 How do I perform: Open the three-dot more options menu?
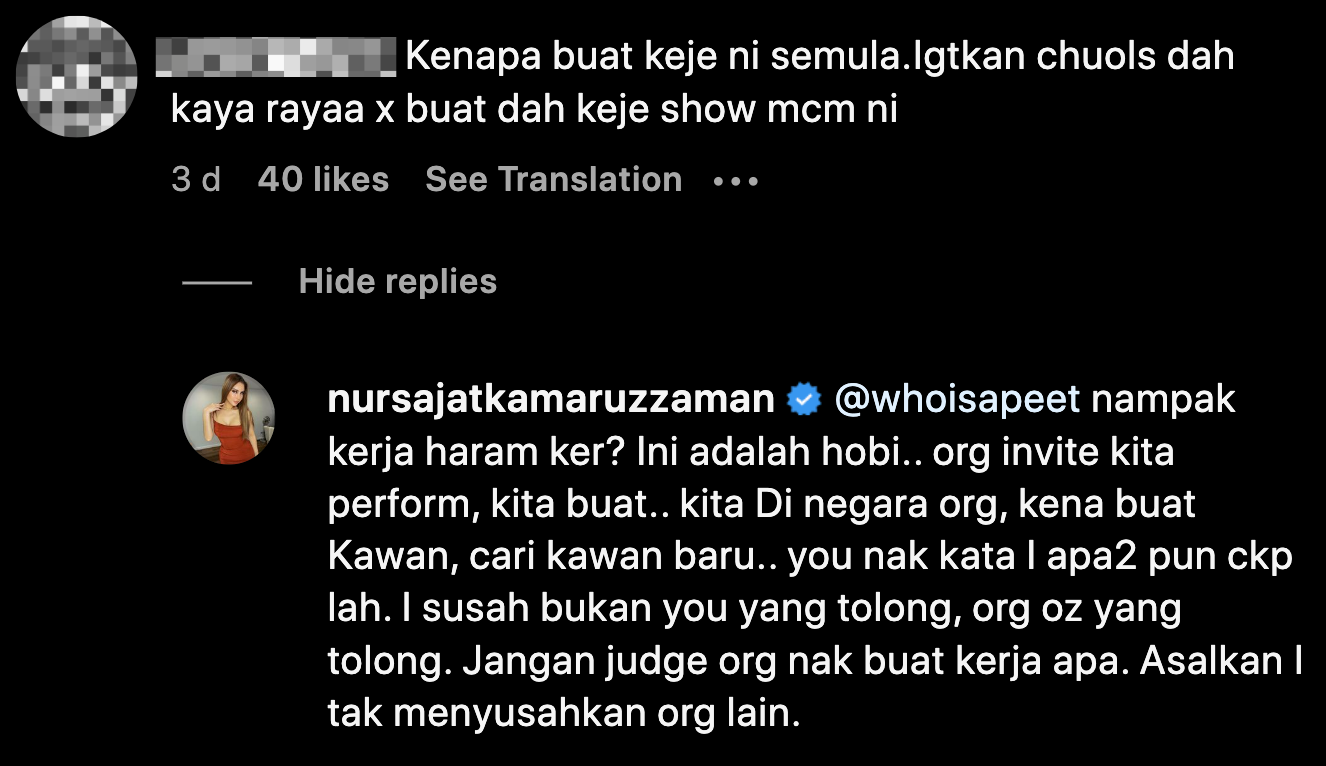coord(736,181)
